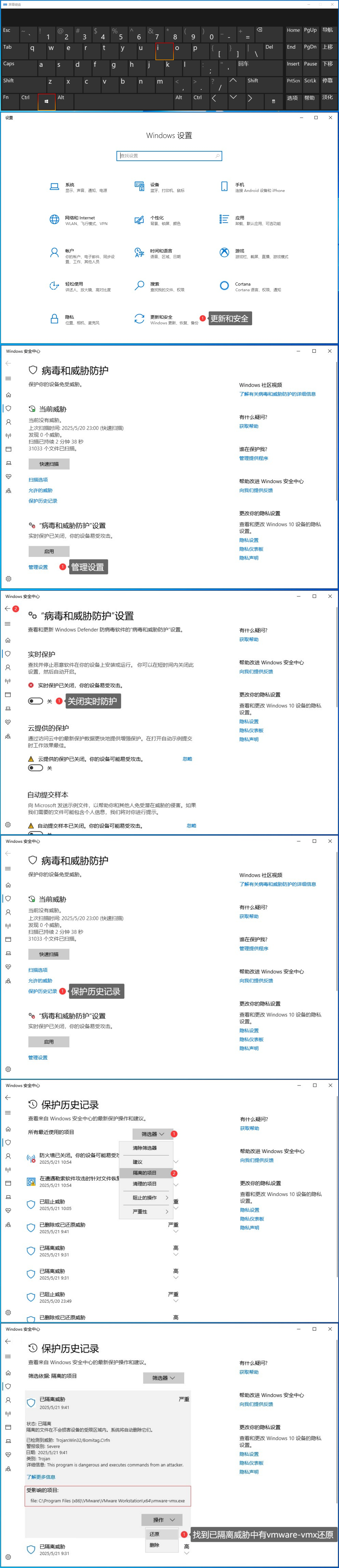This screenshot has height=1568, width=339.
Task: Click 忽略 beside the cloud protection warning
Action: (x=187, y=759)
